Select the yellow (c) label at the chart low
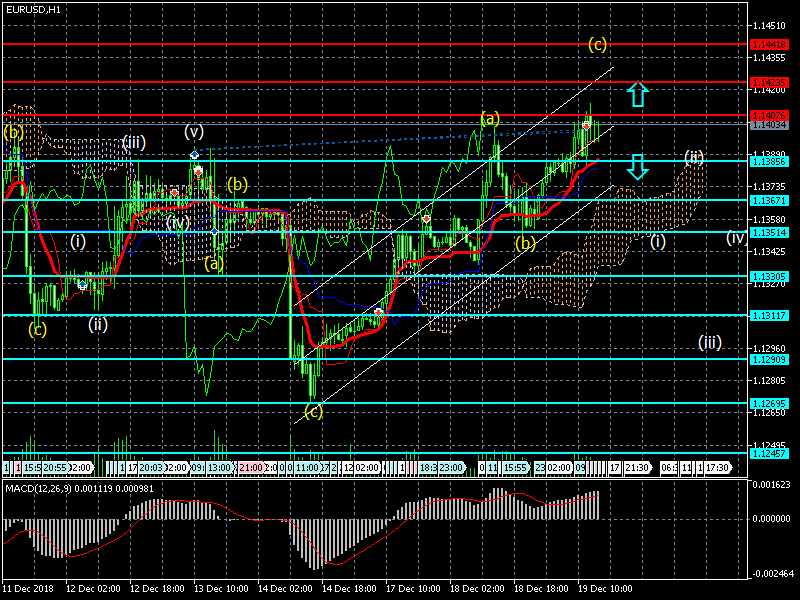This screenshot has width=800, height=600. point(313,411)
